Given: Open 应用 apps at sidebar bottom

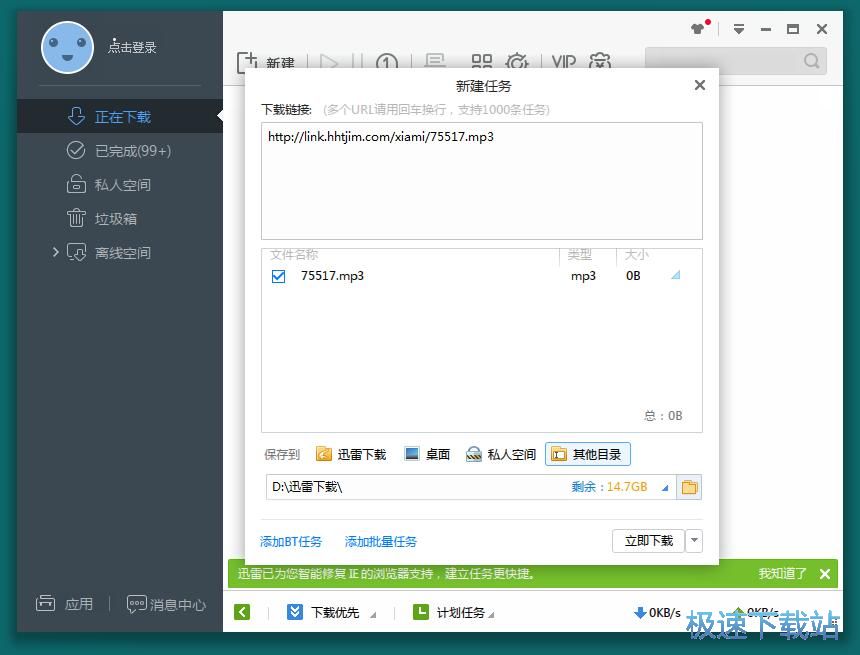Looking at the screenshot, I should click(65, 603).
